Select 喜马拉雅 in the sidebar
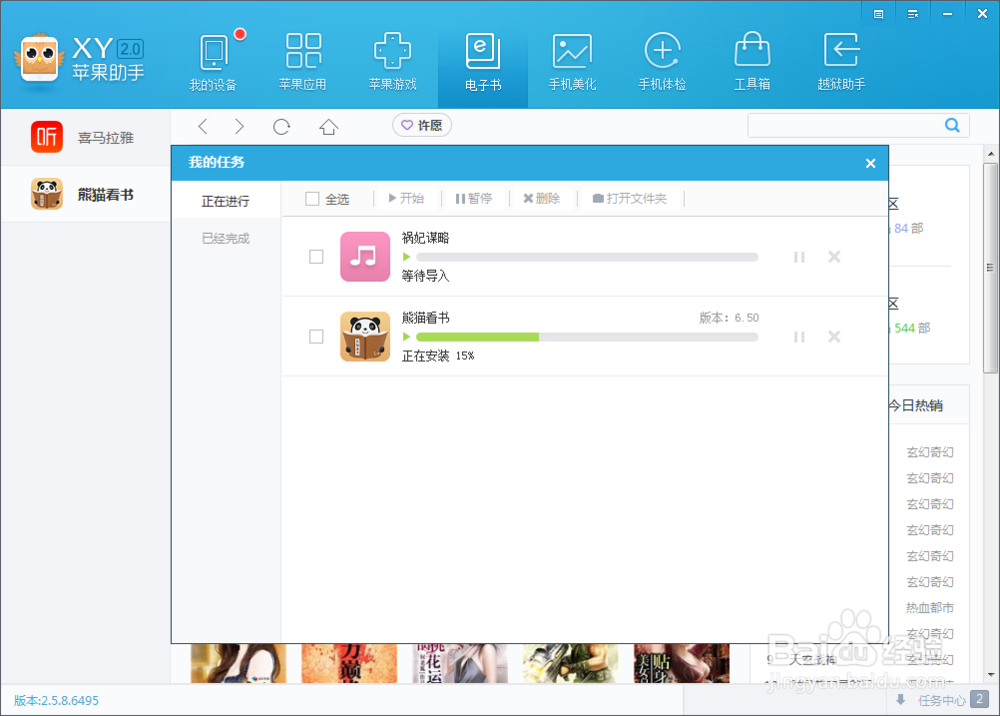The image size is (1000, 716). (x=85, y=137)
